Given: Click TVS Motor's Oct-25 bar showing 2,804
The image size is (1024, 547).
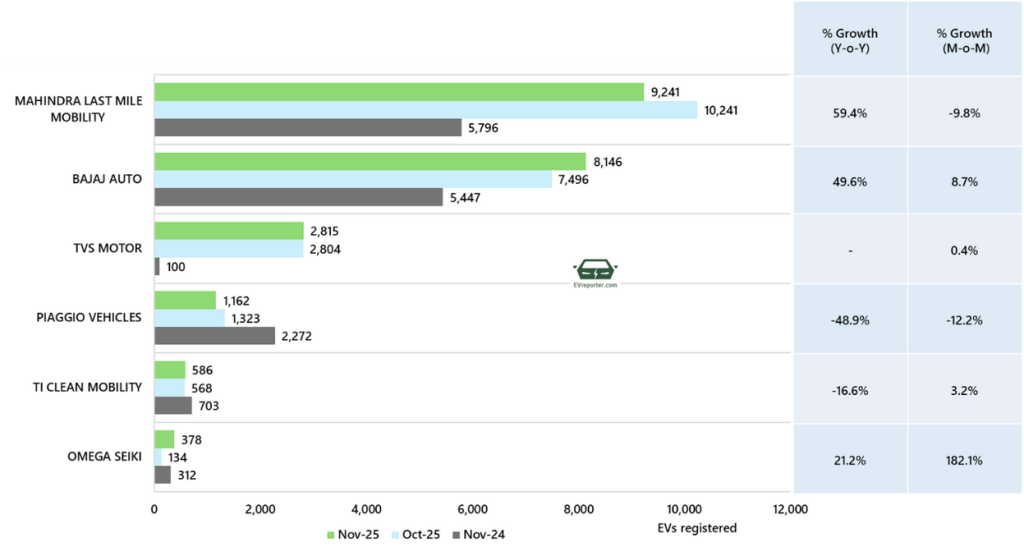Looking at the screenshot, I should coord(228,249).
